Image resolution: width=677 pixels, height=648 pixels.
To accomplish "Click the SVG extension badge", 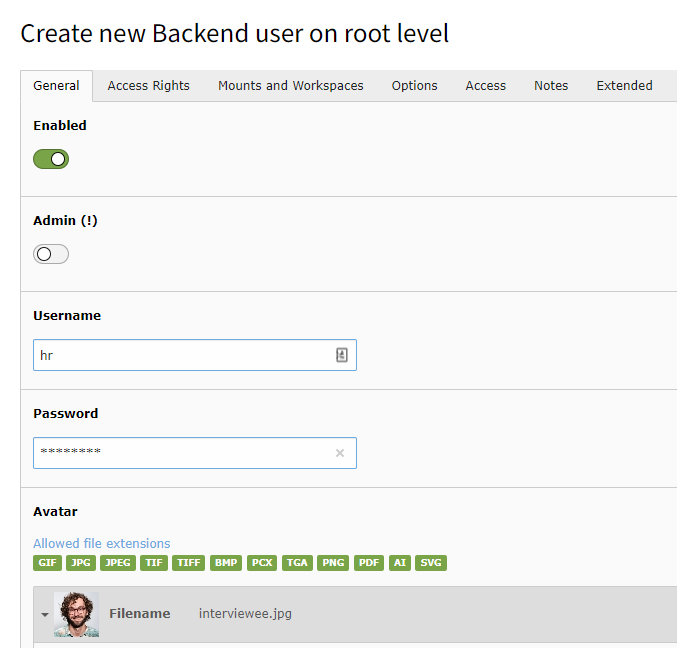I will click(x=431, y=563).
